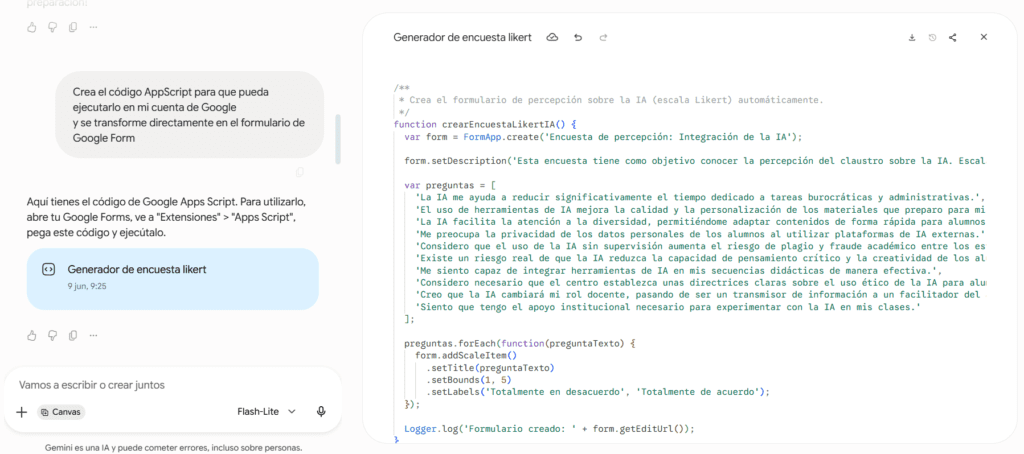Click the user message 'Crea el código AppScript'
This screenshot has height=454, width=1024.
[x=189, y=115]
